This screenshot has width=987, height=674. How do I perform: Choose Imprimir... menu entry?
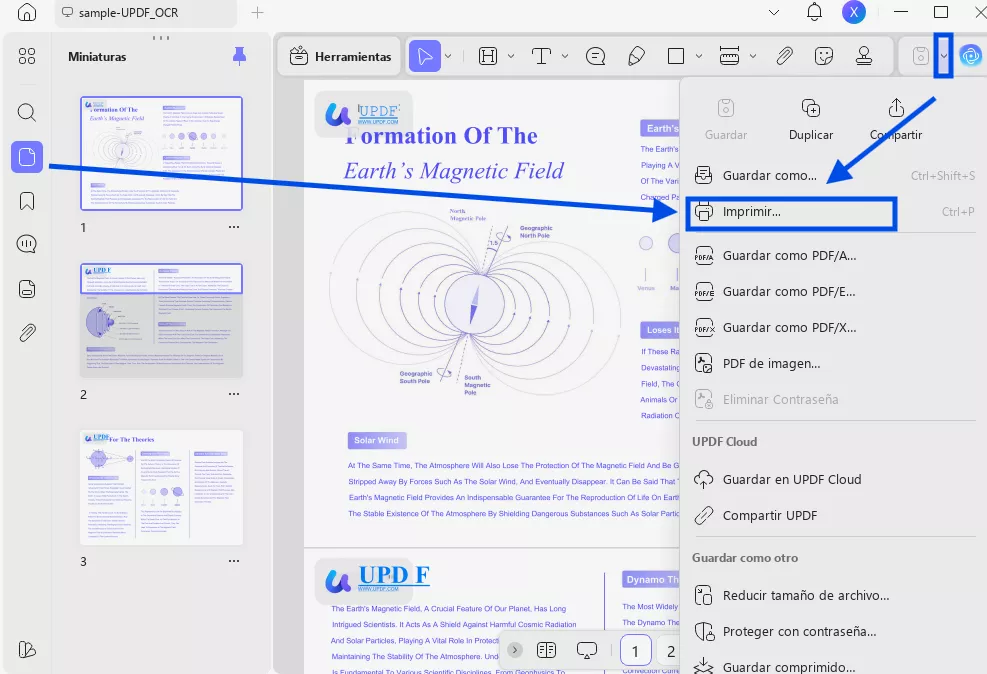click(x=834, y=212)
